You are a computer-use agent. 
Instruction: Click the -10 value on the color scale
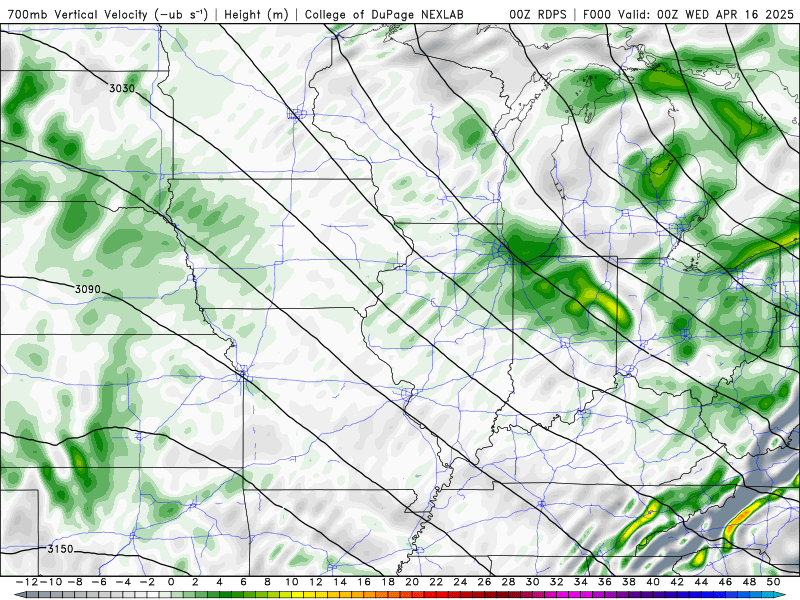(50, 582)
